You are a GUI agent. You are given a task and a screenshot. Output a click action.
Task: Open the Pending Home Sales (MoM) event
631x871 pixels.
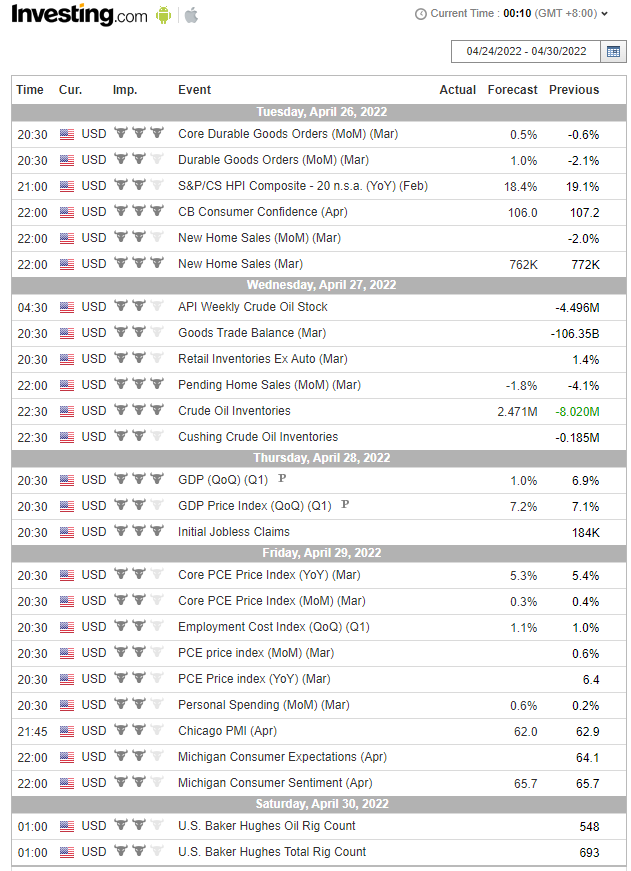pos(269,385)
